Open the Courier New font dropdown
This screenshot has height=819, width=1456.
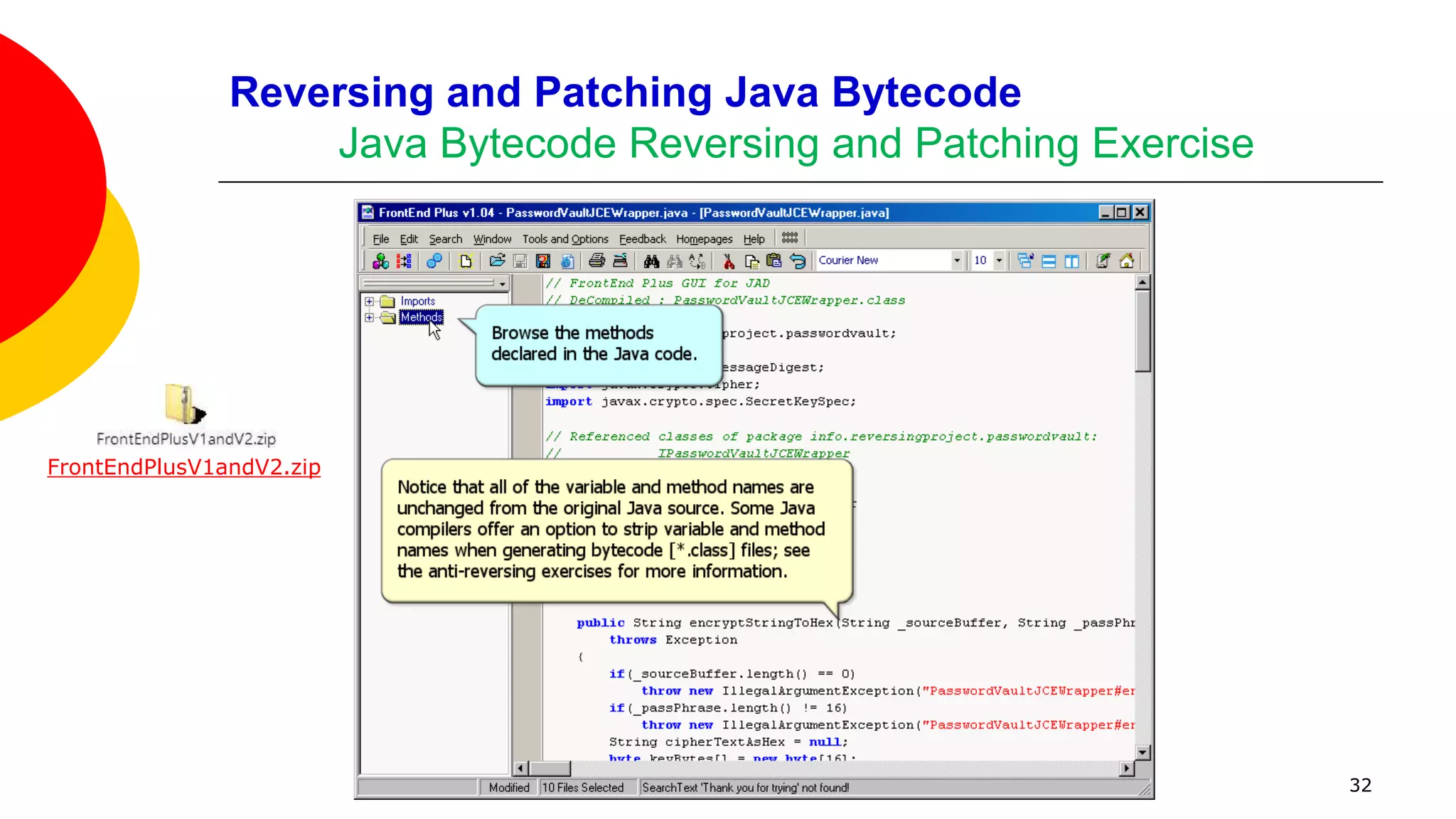[x=956, y=261]
